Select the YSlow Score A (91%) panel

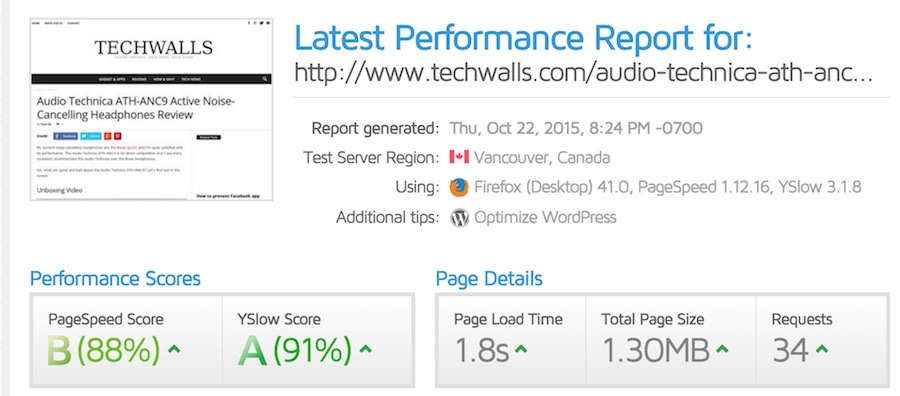pos(317,340)
